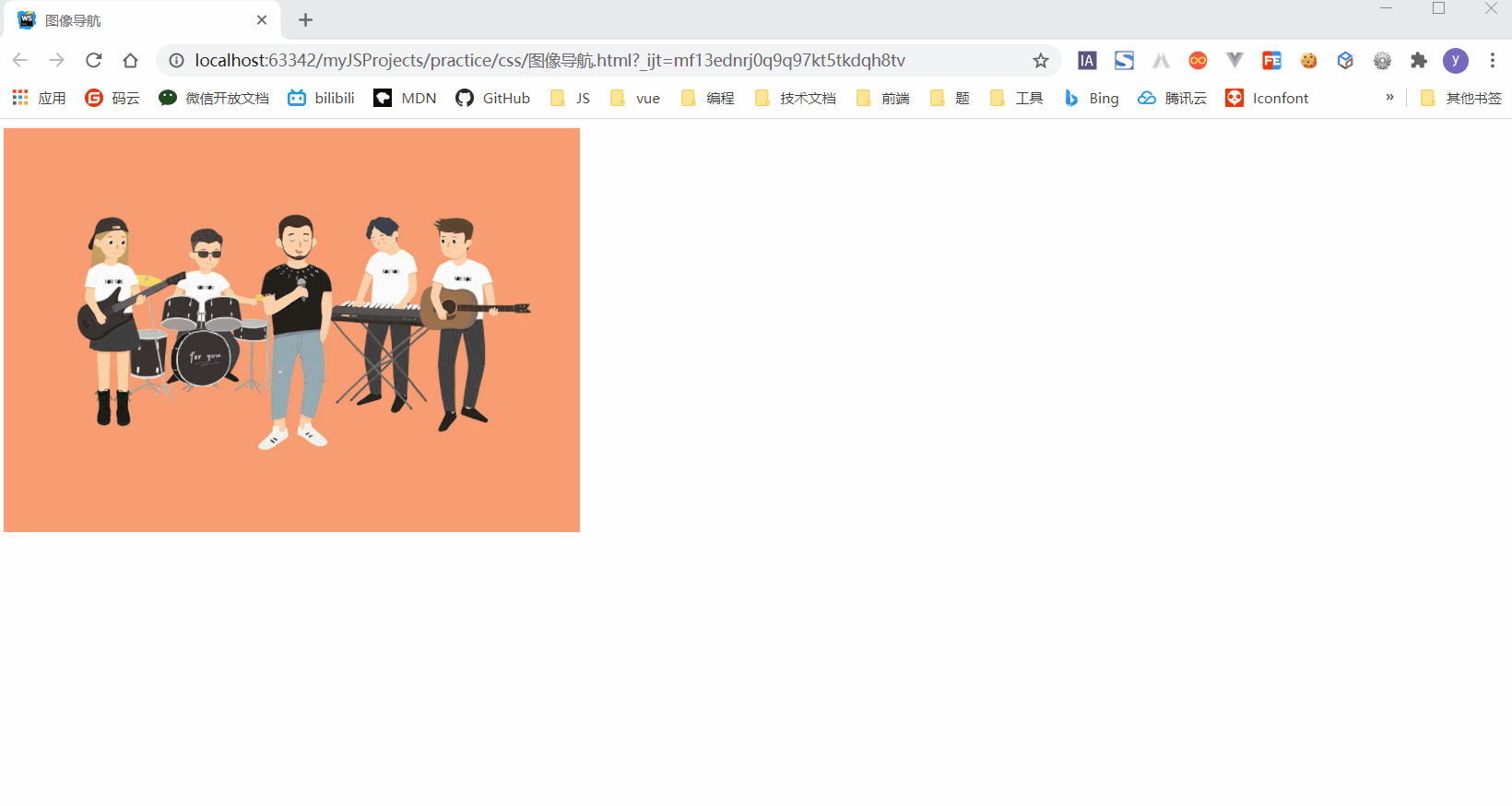1512x806 pixels.
Task: Maximize the browser window
Action: point(1438,8)
